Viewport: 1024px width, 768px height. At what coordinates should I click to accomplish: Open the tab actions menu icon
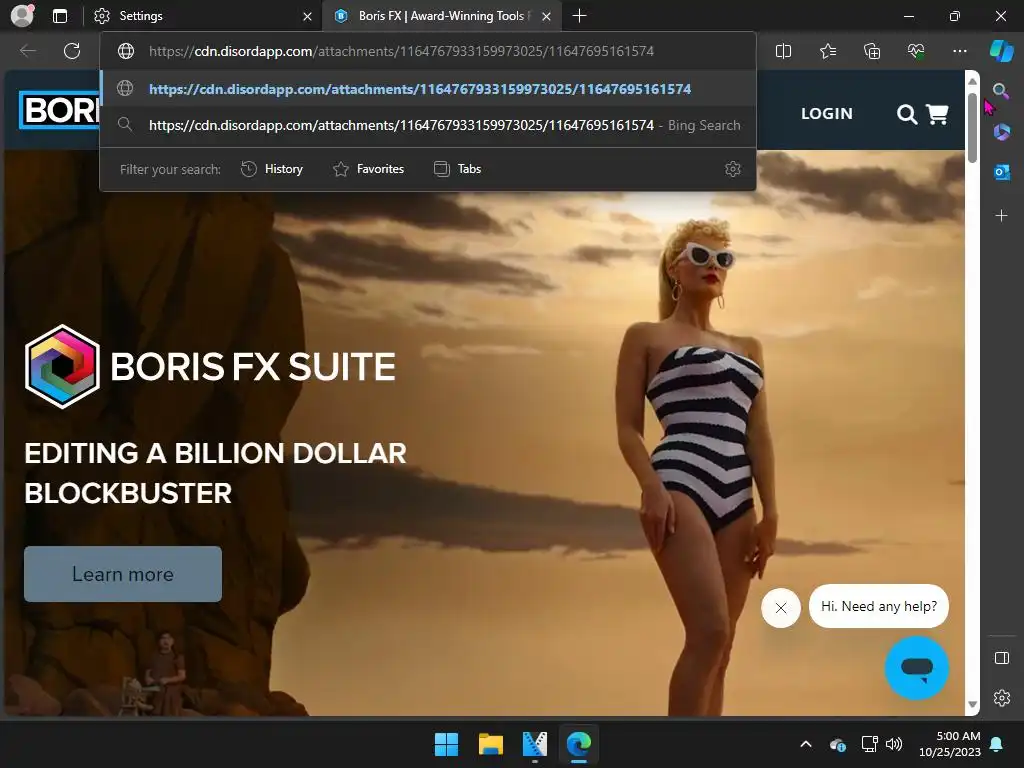pyautogui.click(x=60, y=16)
